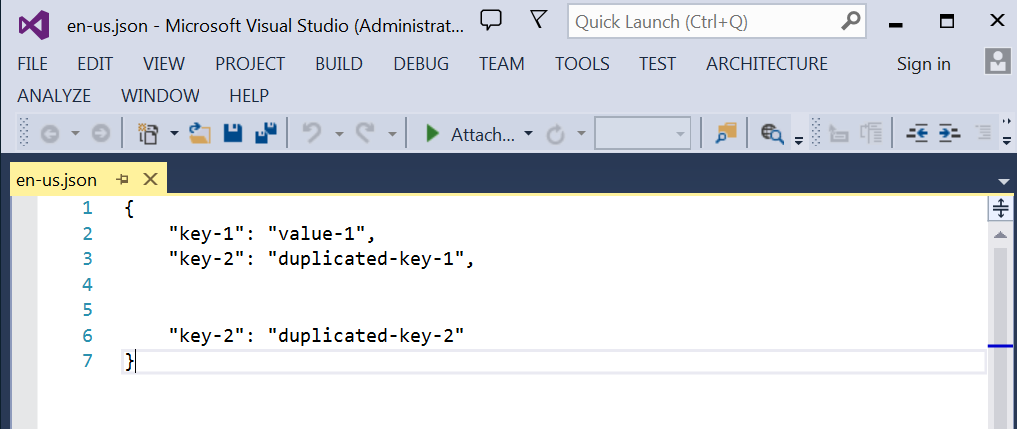Screen dimensions: 1017x429
Task: Click the opening brace on line 1
Action: [128, 208]
